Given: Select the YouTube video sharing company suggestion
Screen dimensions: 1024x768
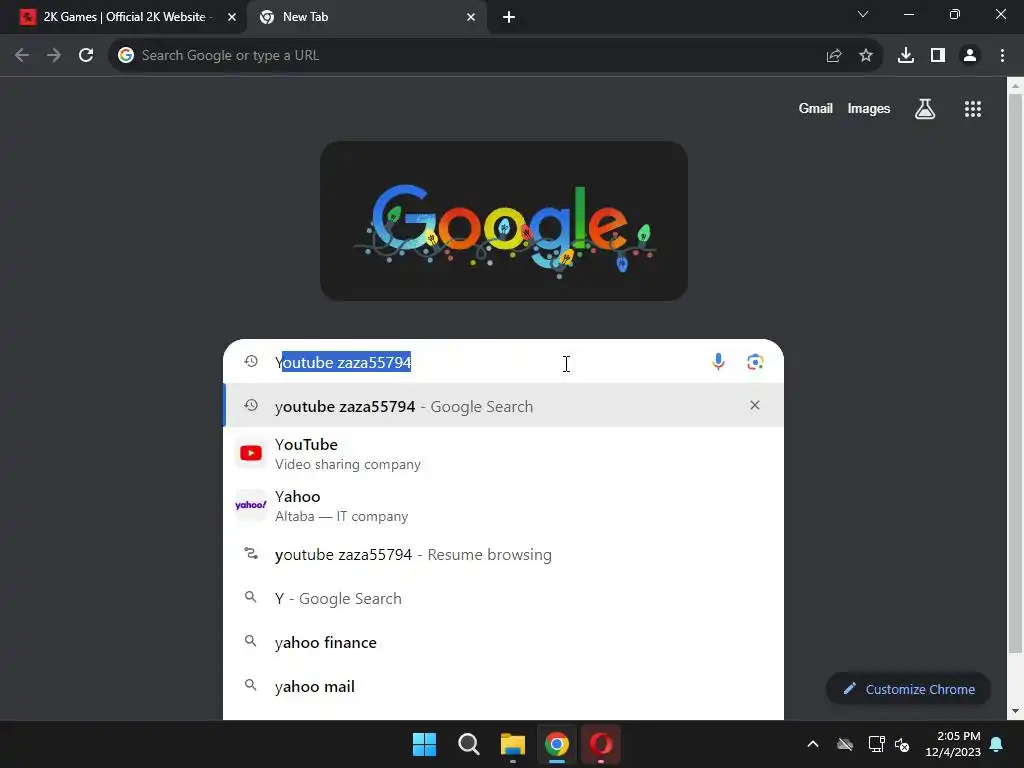Looking at the screenshot, I should pos(504,454).
